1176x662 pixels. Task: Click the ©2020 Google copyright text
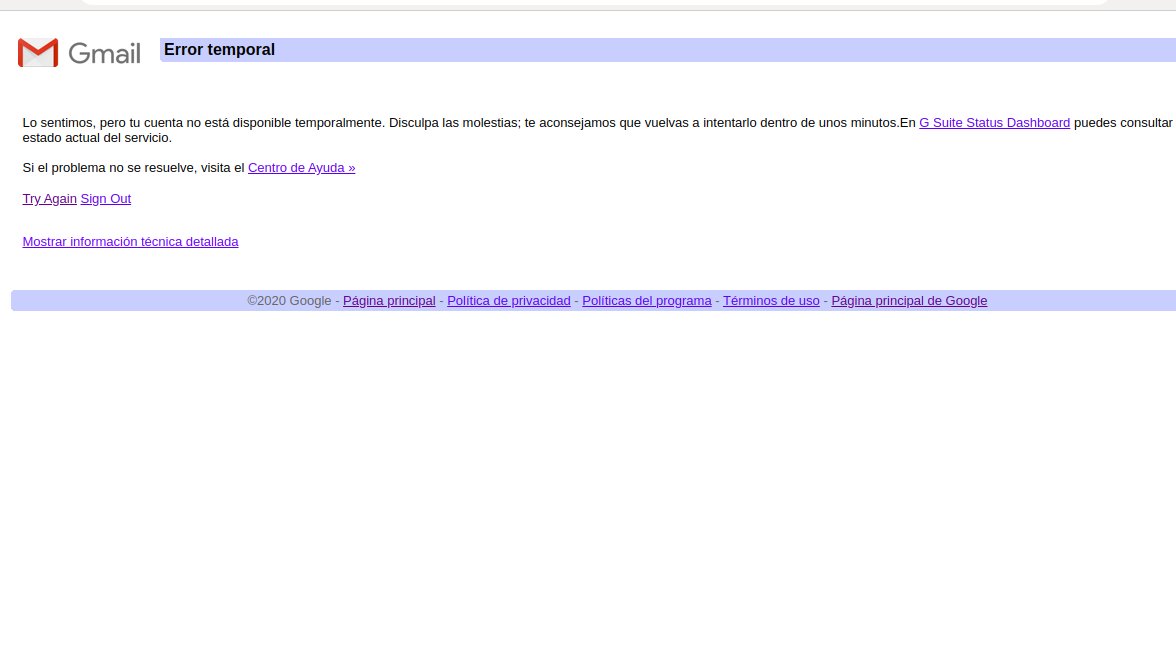point(290,301)
